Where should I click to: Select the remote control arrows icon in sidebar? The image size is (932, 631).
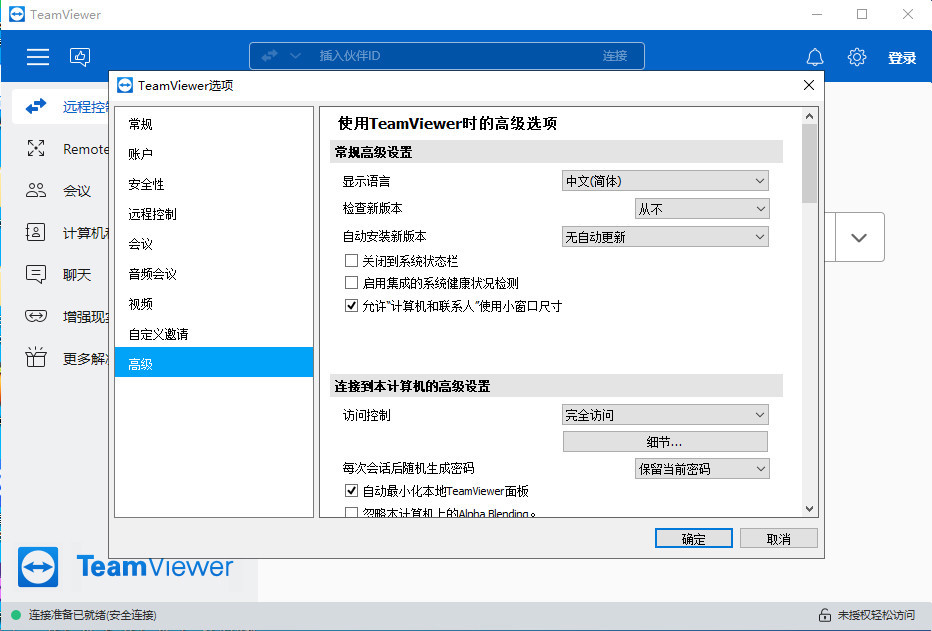click(x=36, y=106)
